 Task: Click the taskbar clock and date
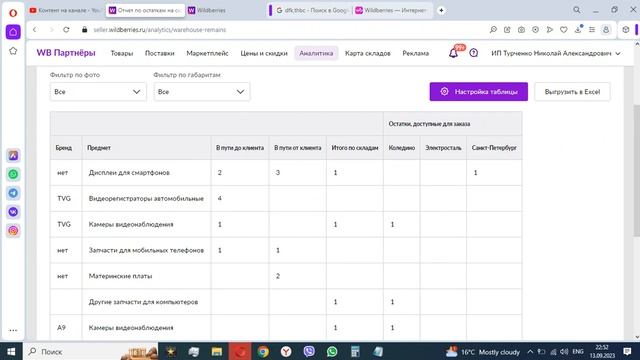[602, 351]
